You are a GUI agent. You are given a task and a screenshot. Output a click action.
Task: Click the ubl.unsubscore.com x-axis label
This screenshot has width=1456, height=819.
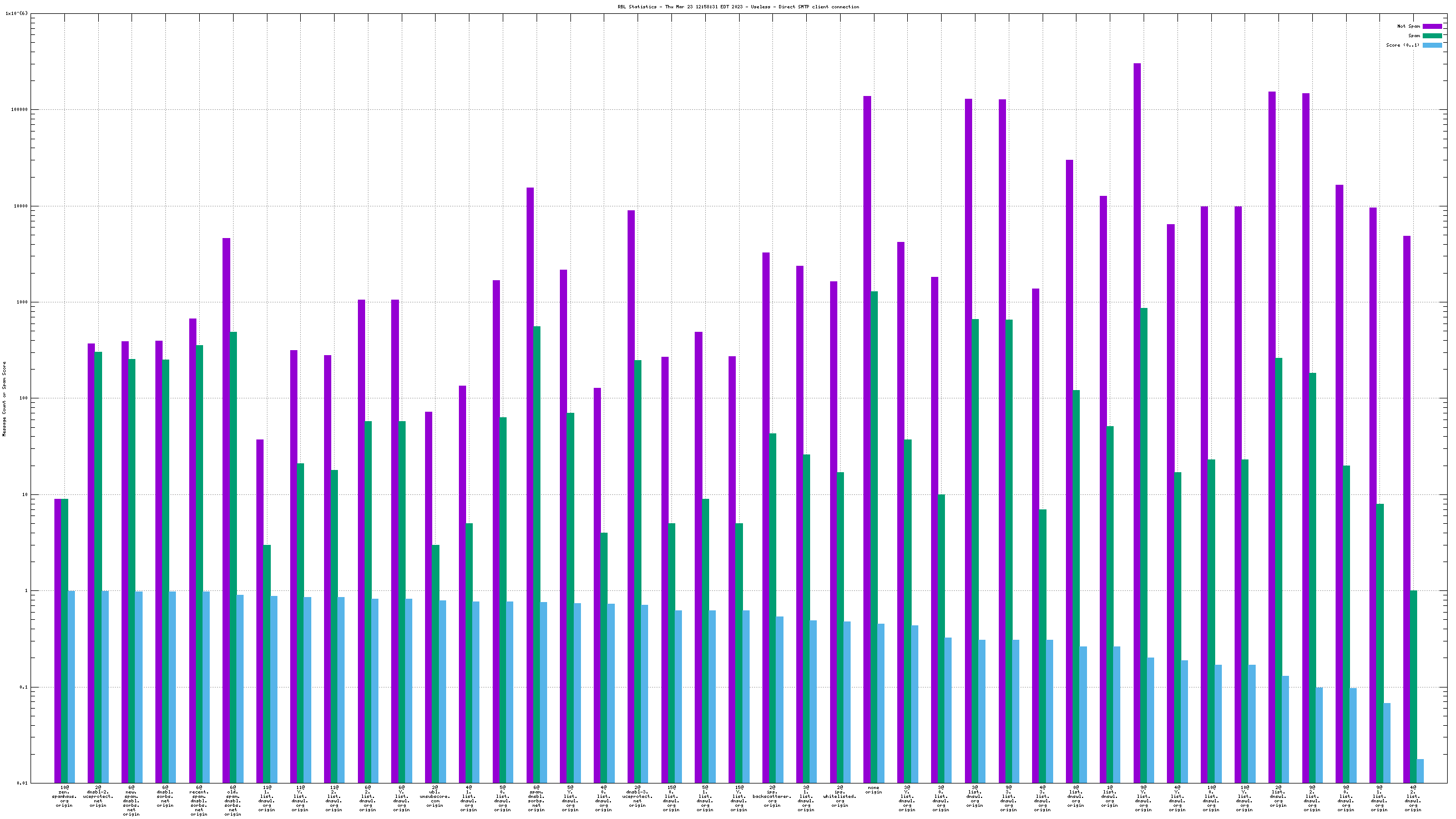(434, 796)
